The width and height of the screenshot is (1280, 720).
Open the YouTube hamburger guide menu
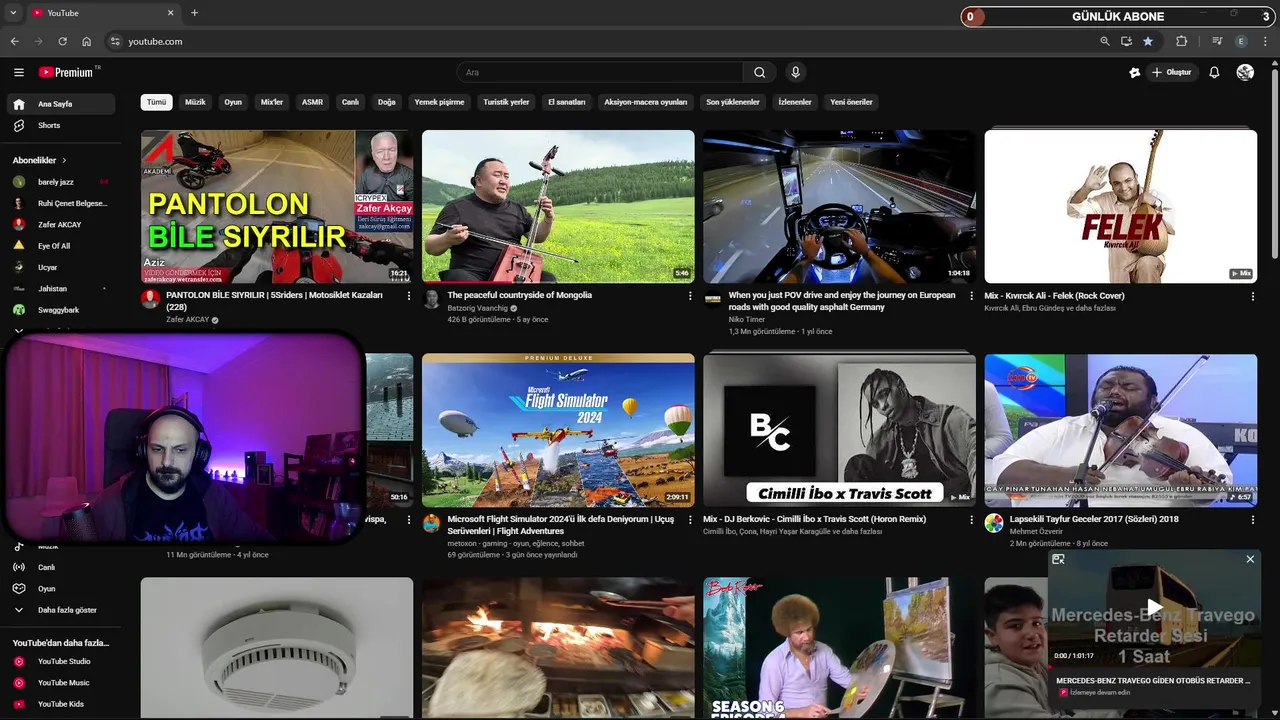click(x=19, y=72)
